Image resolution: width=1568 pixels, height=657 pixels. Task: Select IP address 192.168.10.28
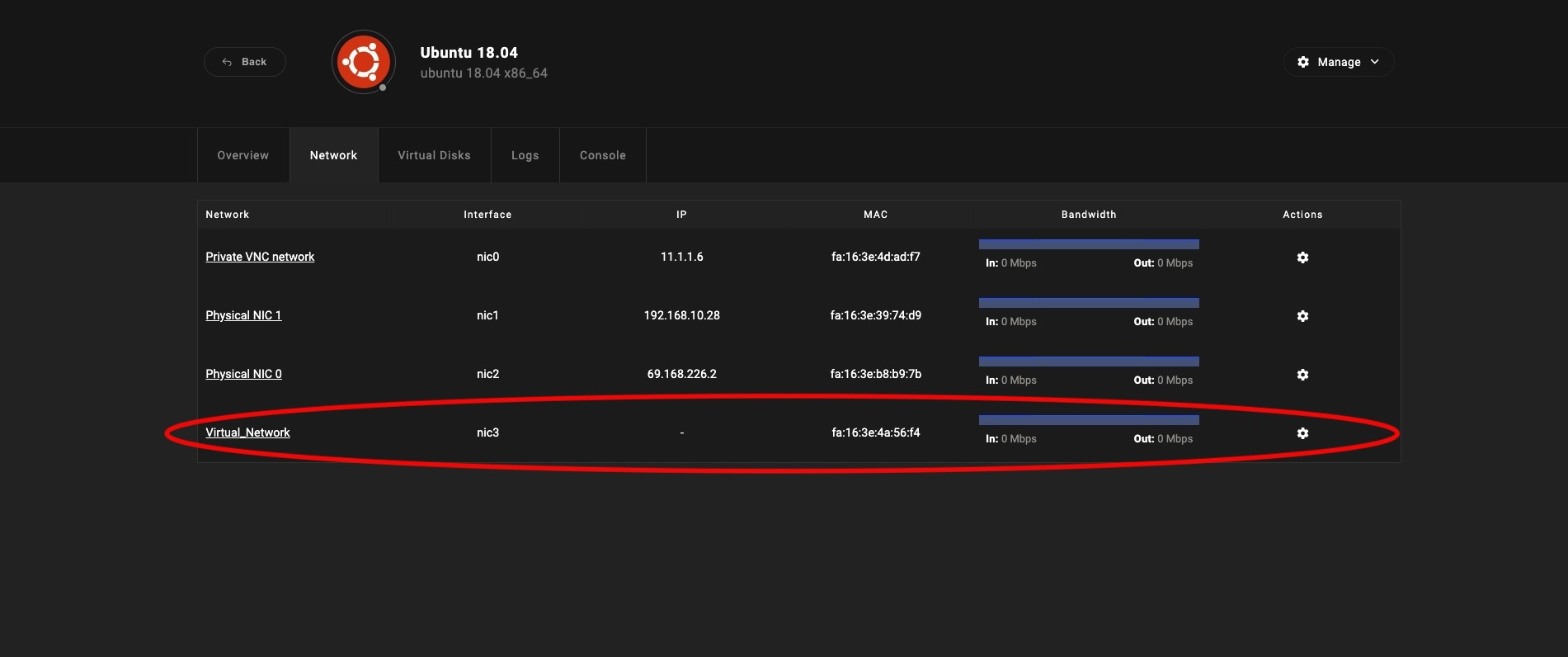(x=682, y=315)
